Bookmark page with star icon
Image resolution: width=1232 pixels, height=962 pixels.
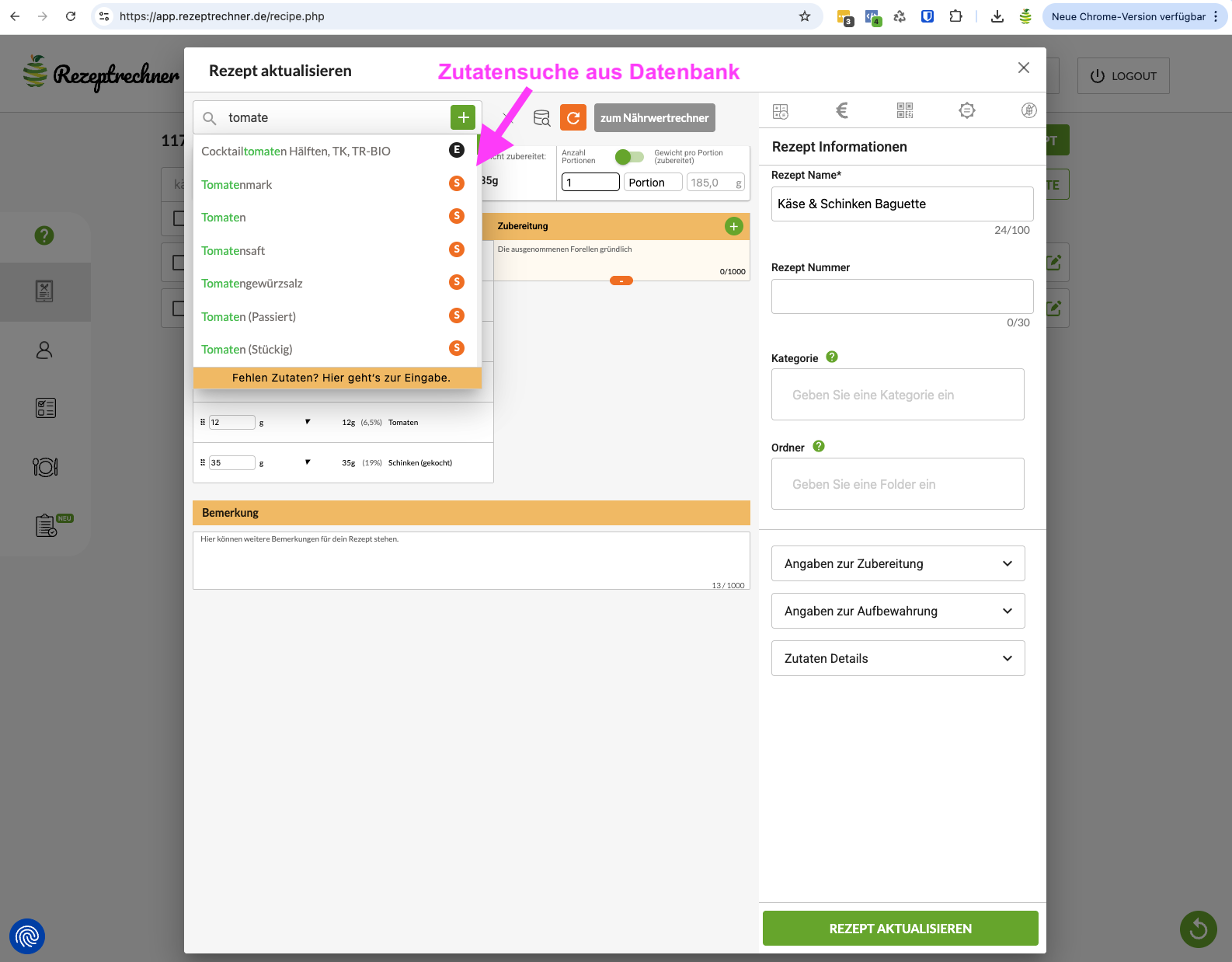coord(805,16)
